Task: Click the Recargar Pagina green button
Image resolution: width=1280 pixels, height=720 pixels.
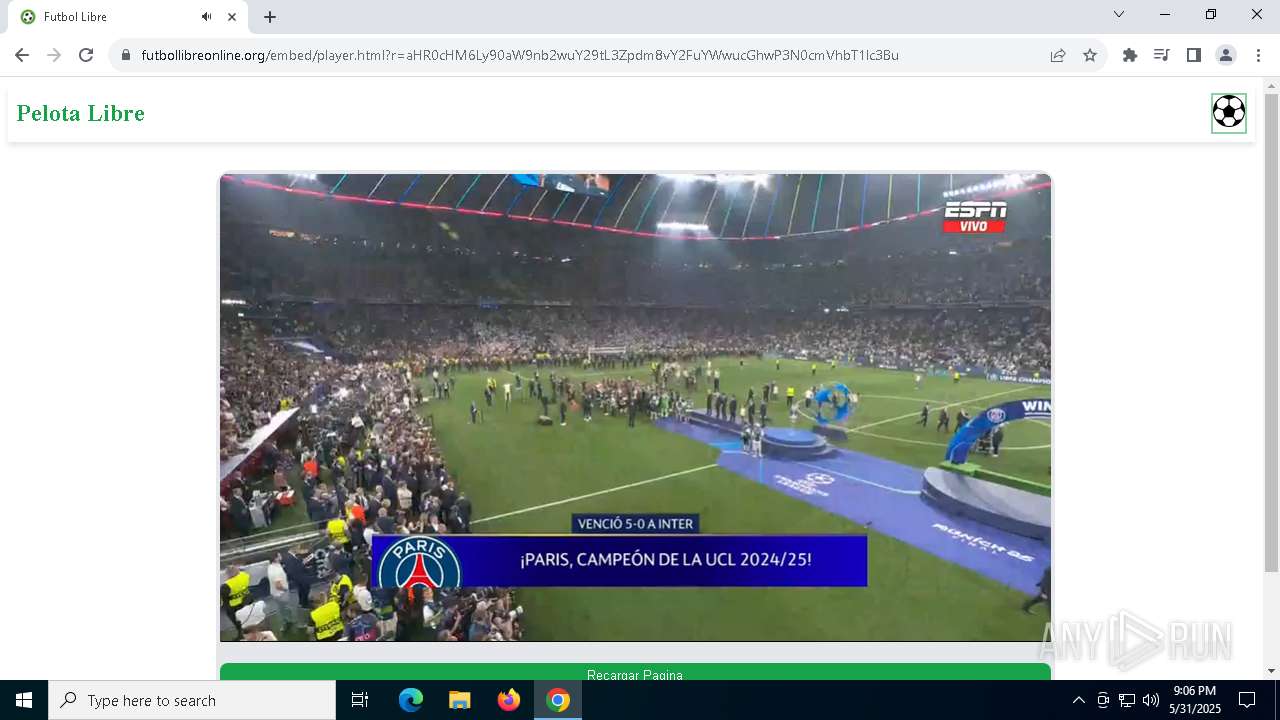Action: coord(635,672)
